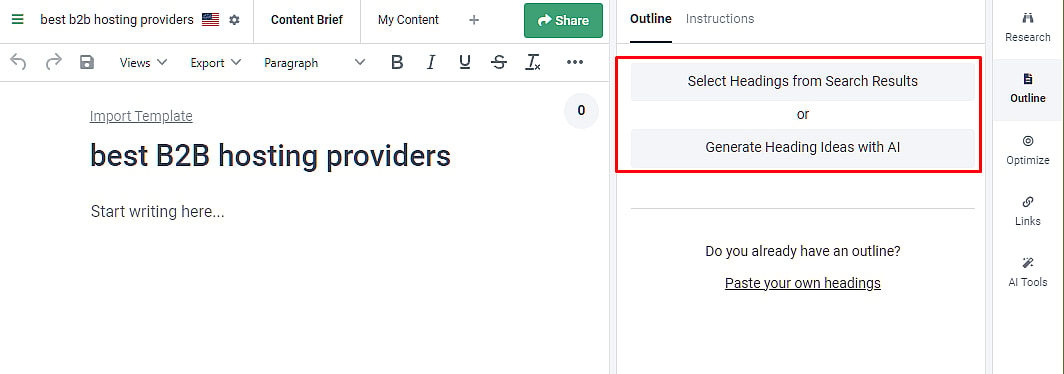The height and width of the screenshot is (374, 1064).
Task: Toggle italic formatting
Action: pyautogui.click(x=431, y=62)
